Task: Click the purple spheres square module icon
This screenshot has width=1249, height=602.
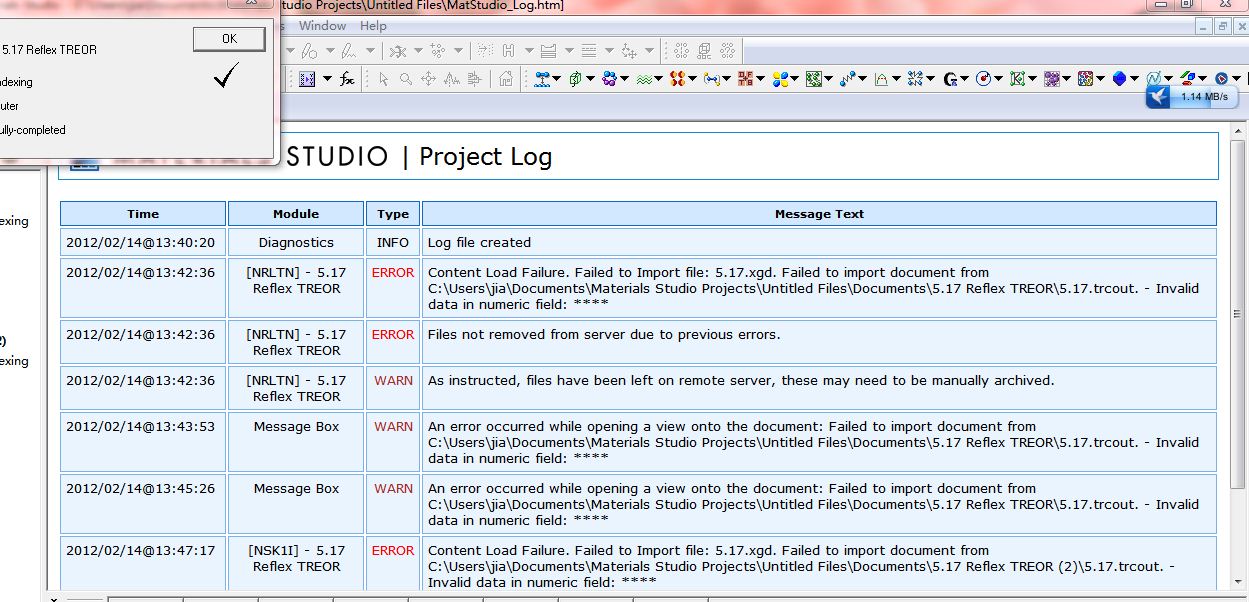Action: pos(1052,79)
